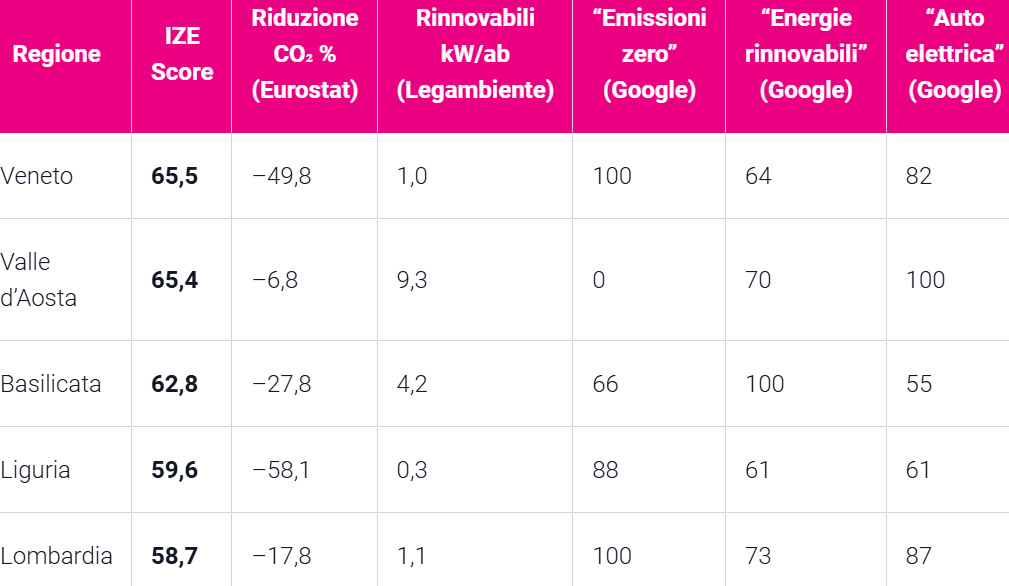
Task: Click the "Energie rinnovabili" (Google) header
Action: click(805, 54)
